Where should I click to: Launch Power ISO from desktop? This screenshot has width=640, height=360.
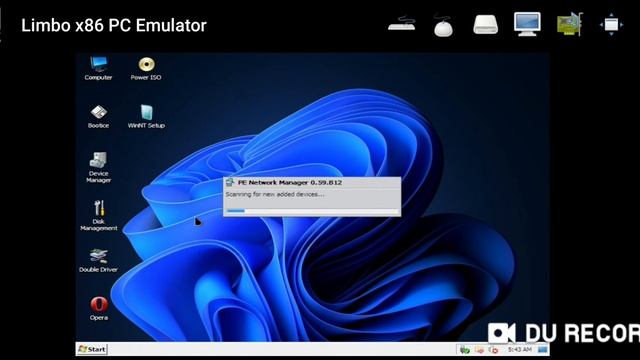[146, 68]
